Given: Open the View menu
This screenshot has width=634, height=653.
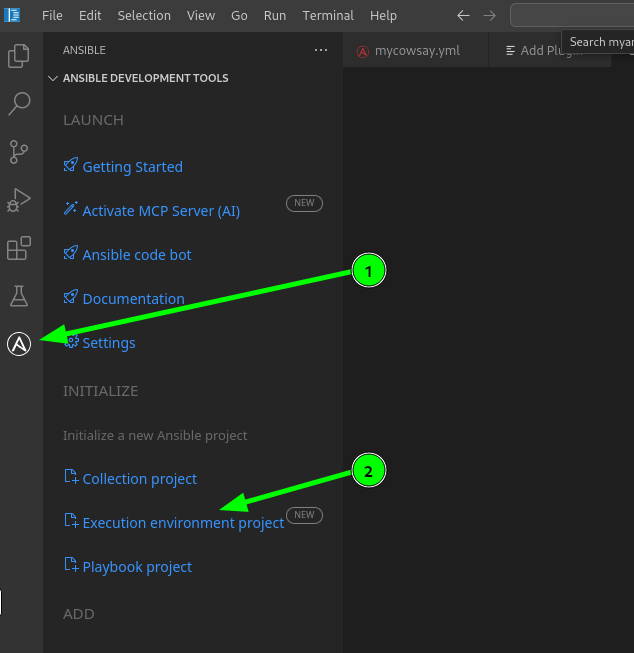Looking at the screenshot, I should (201, 16).
